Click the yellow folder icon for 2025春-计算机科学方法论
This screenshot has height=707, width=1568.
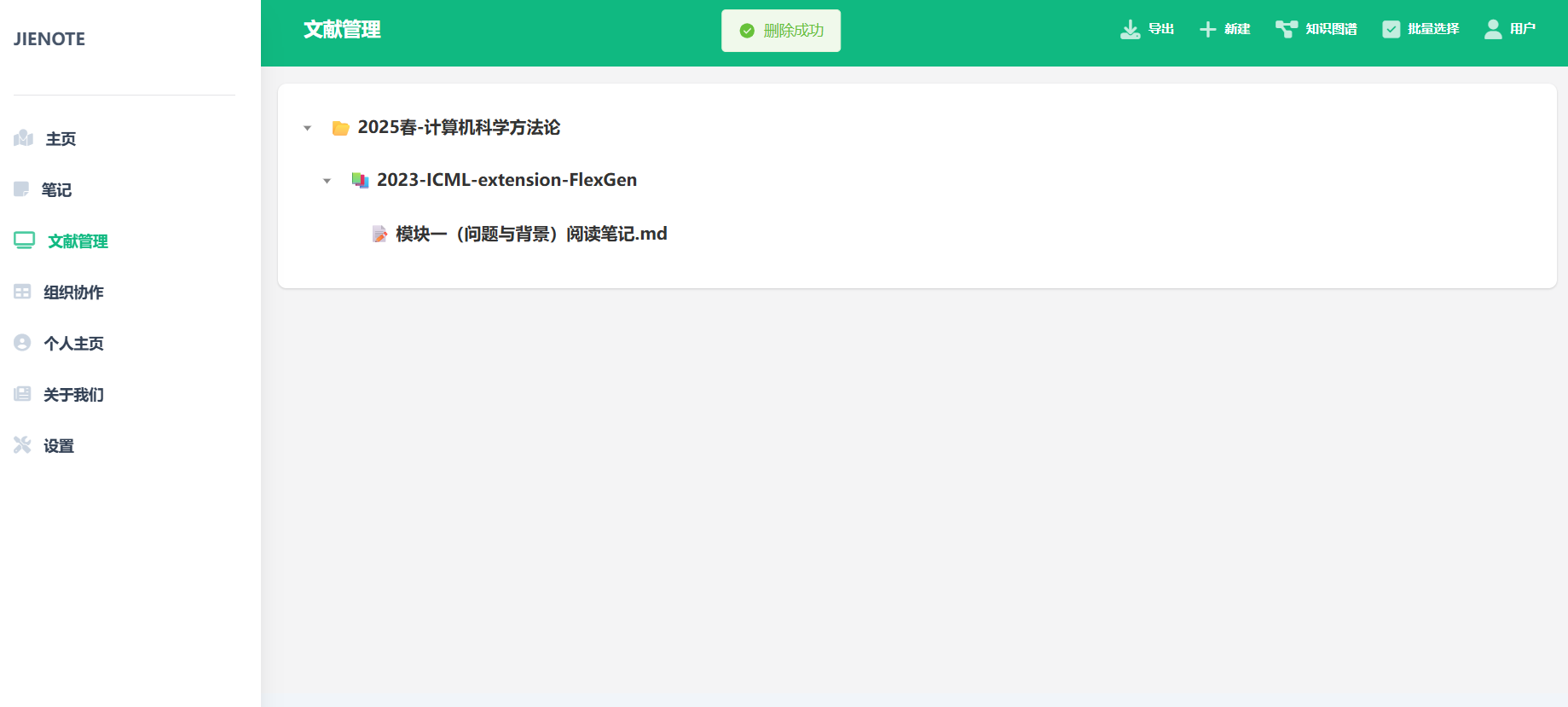[x=341, y=128]
